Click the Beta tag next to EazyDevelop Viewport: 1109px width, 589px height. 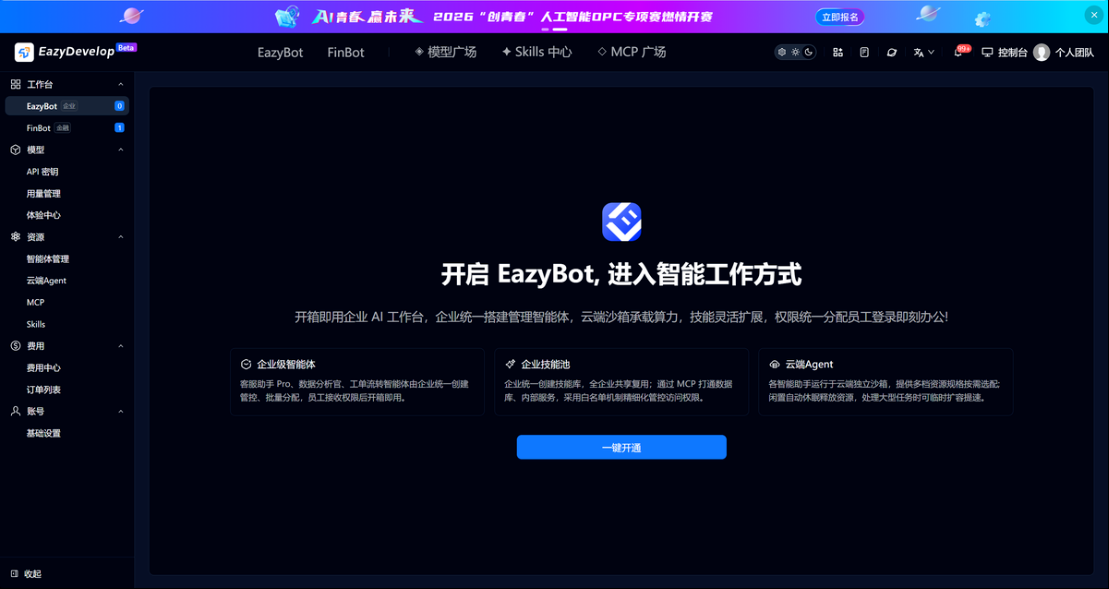pyautogui.click(x=127, y=47)
